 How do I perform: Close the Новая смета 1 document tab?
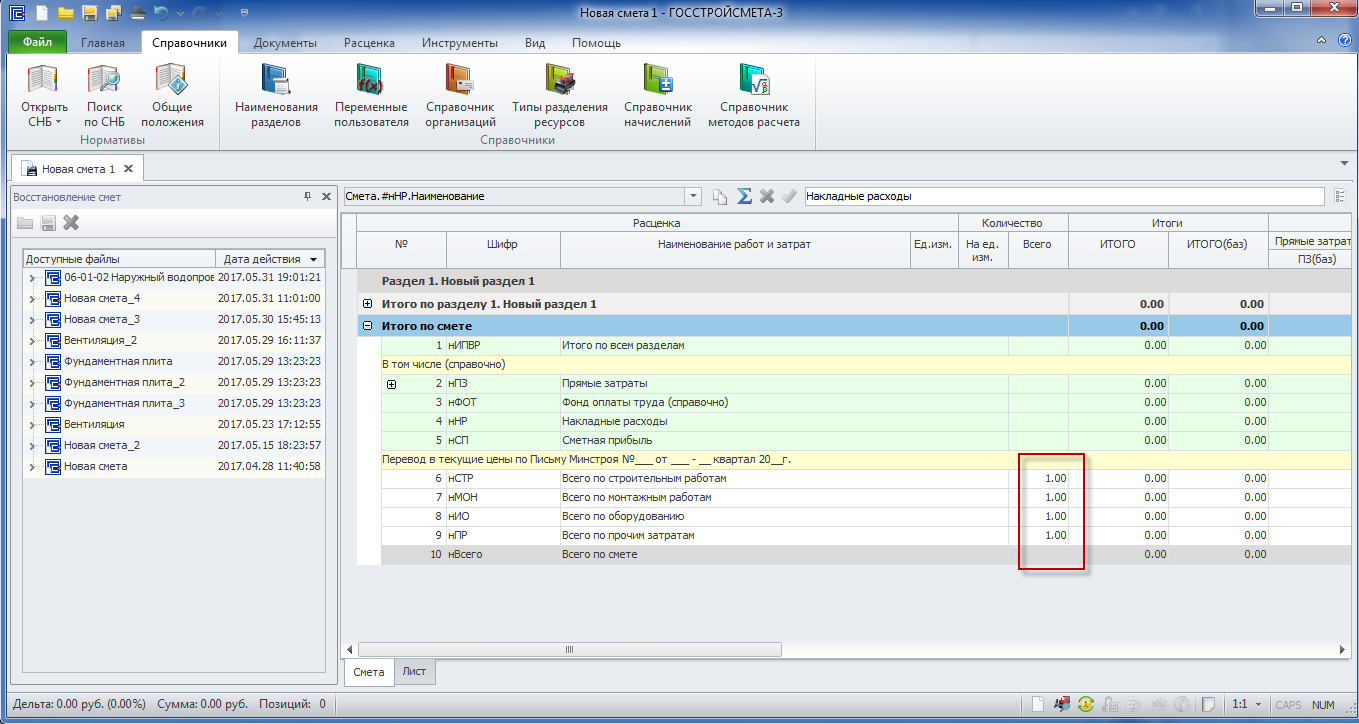pos(129,169)
